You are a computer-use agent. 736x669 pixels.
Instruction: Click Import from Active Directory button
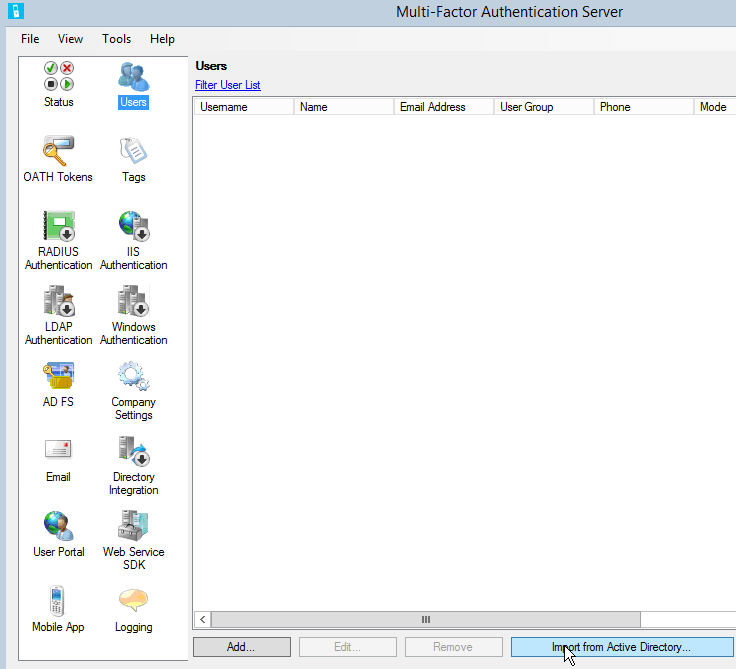621,647
